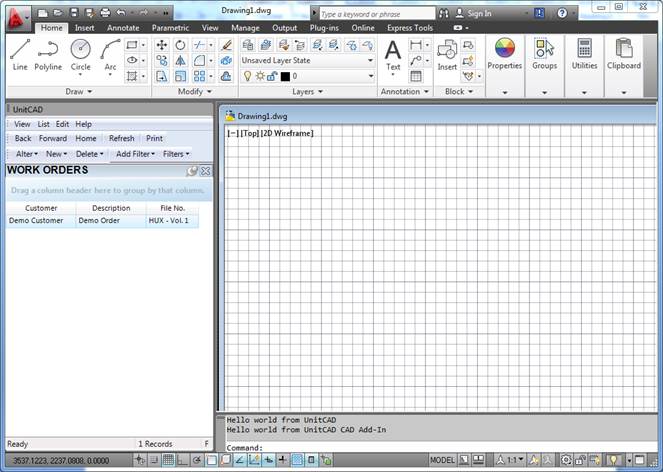The width and height of the screenshot is (663, 472).
Task: Click the Refresh button
Action: 121,139
